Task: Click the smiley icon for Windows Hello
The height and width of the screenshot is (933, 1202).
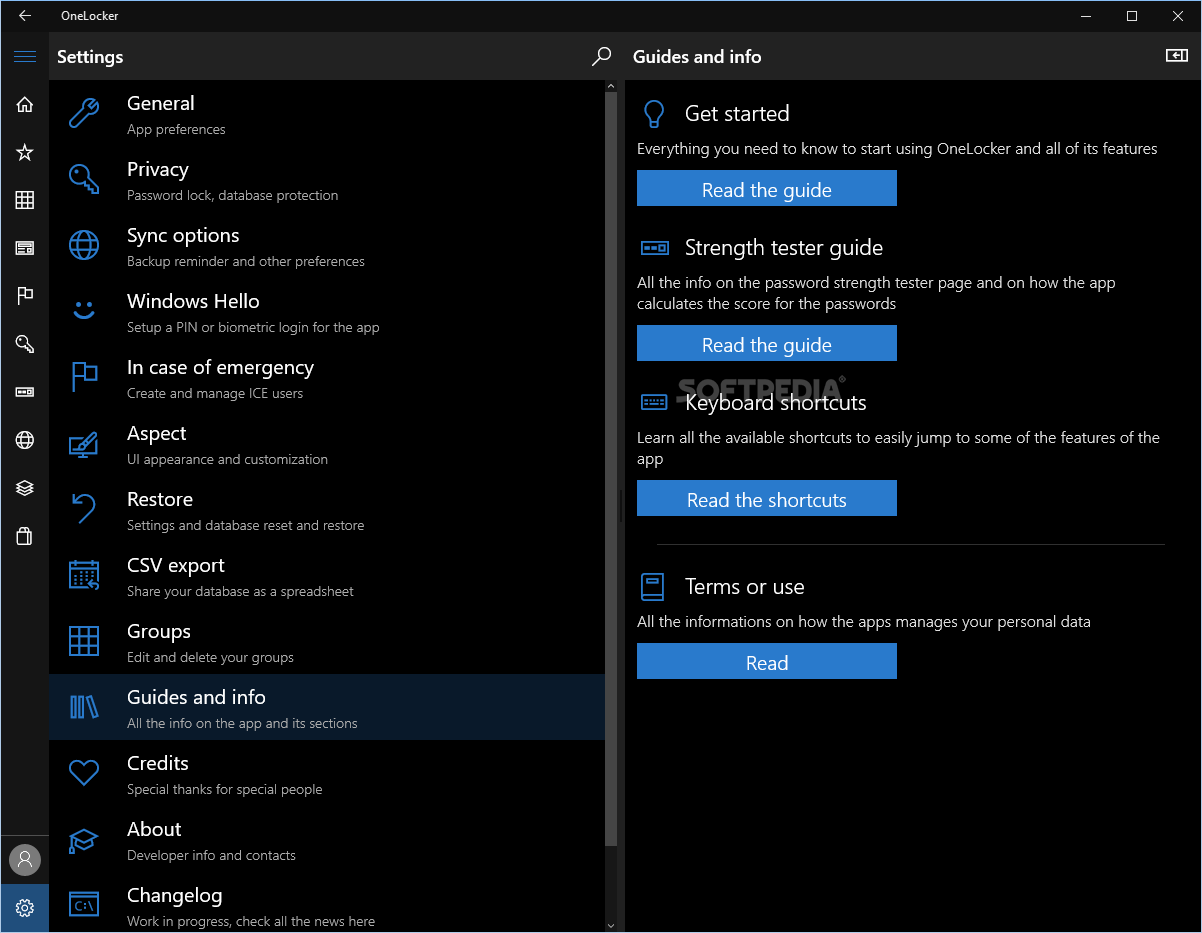Action: click(x=84, y=311)
